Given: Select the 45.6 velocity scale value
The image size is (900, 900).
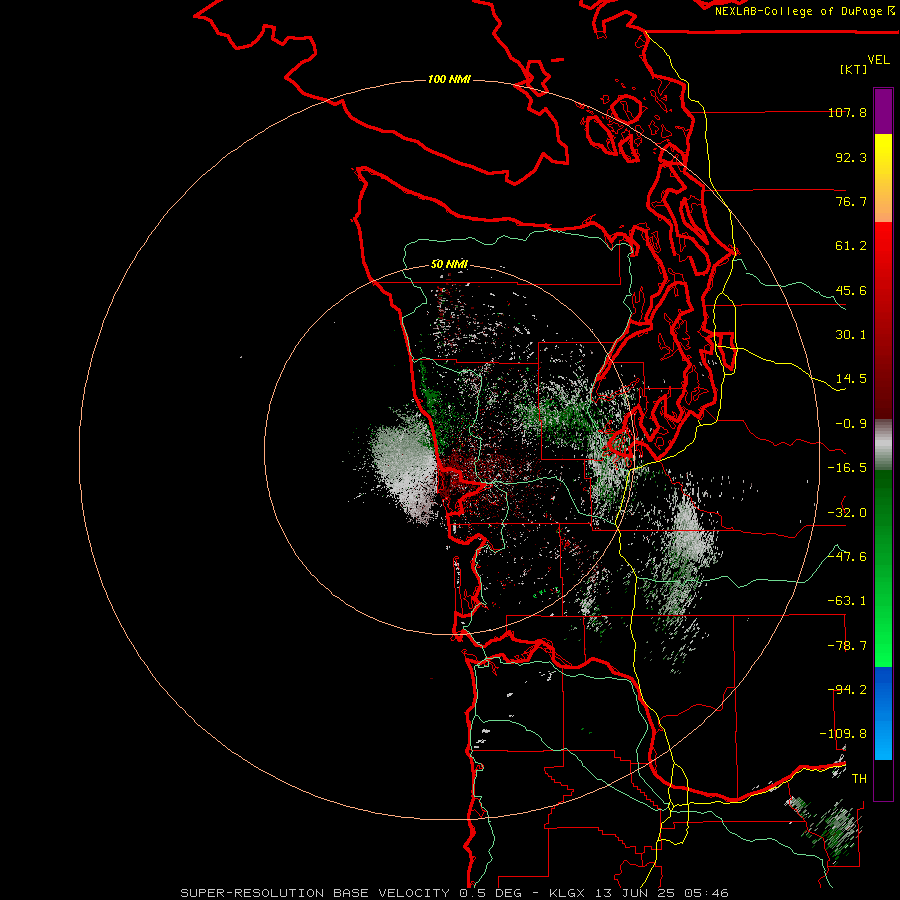Looking at the screenshot, I should [x=851, y=290].
